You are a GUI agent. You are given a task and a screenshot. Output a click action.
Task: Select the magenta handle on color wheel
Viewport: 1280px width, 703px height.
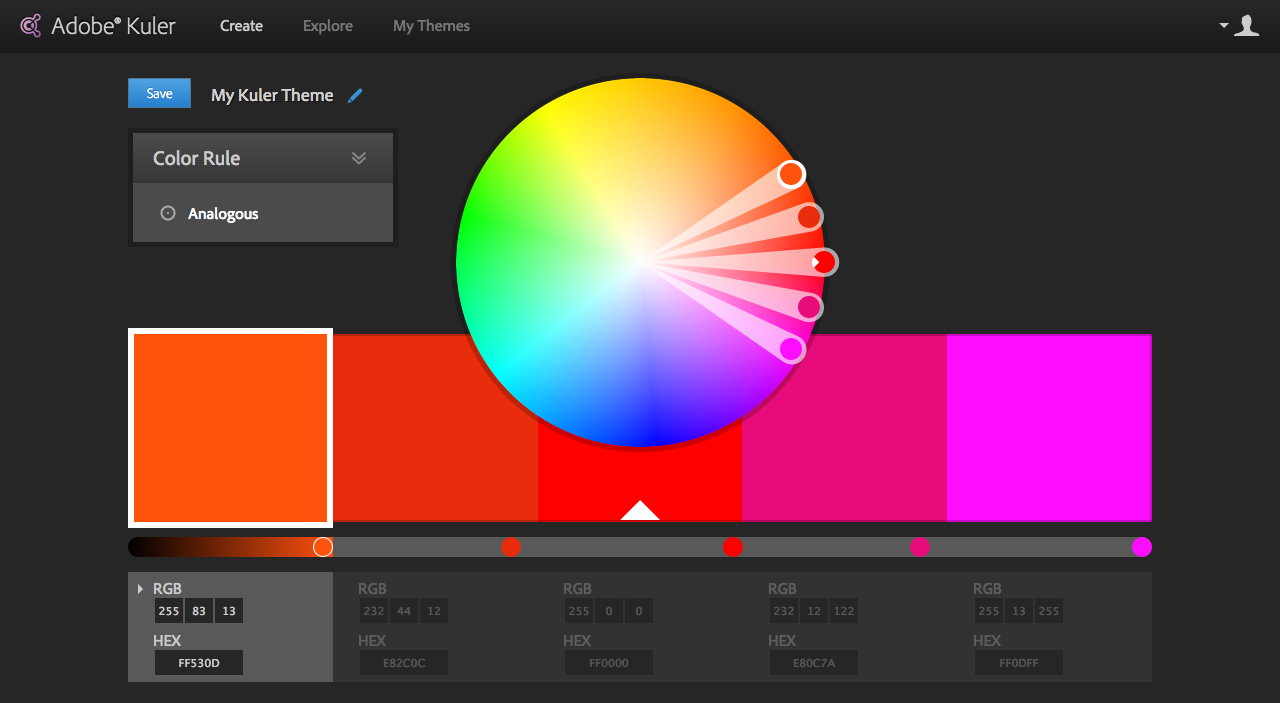(x=791, y=349)
